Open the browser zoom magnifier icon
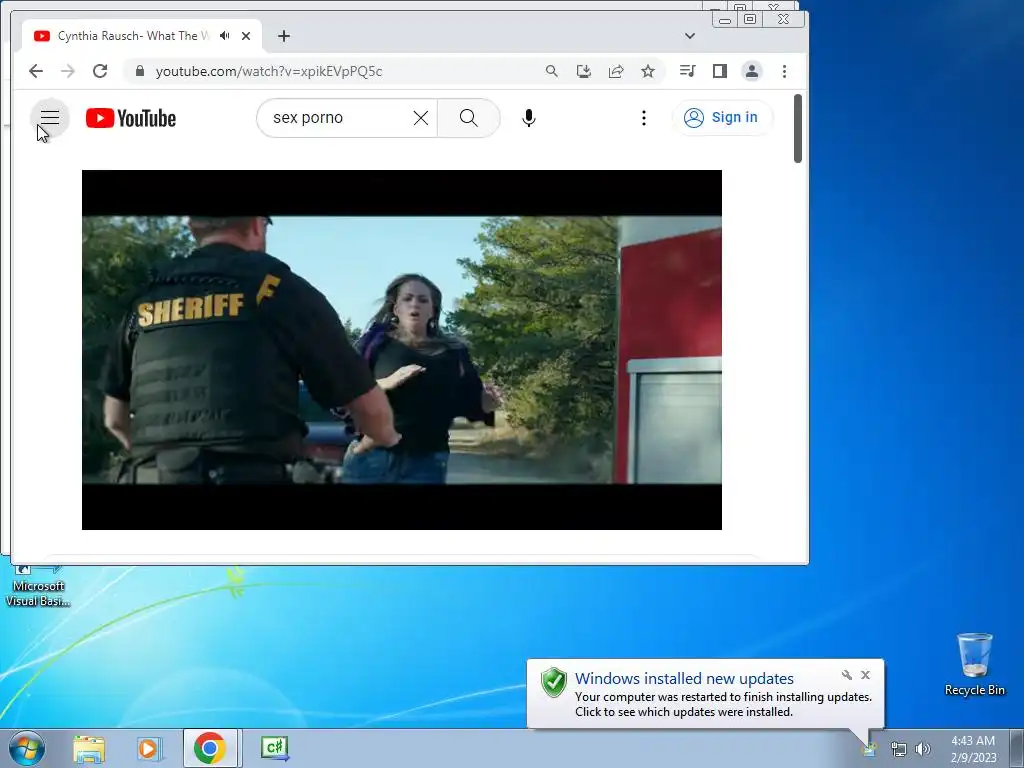 (552, 71)
